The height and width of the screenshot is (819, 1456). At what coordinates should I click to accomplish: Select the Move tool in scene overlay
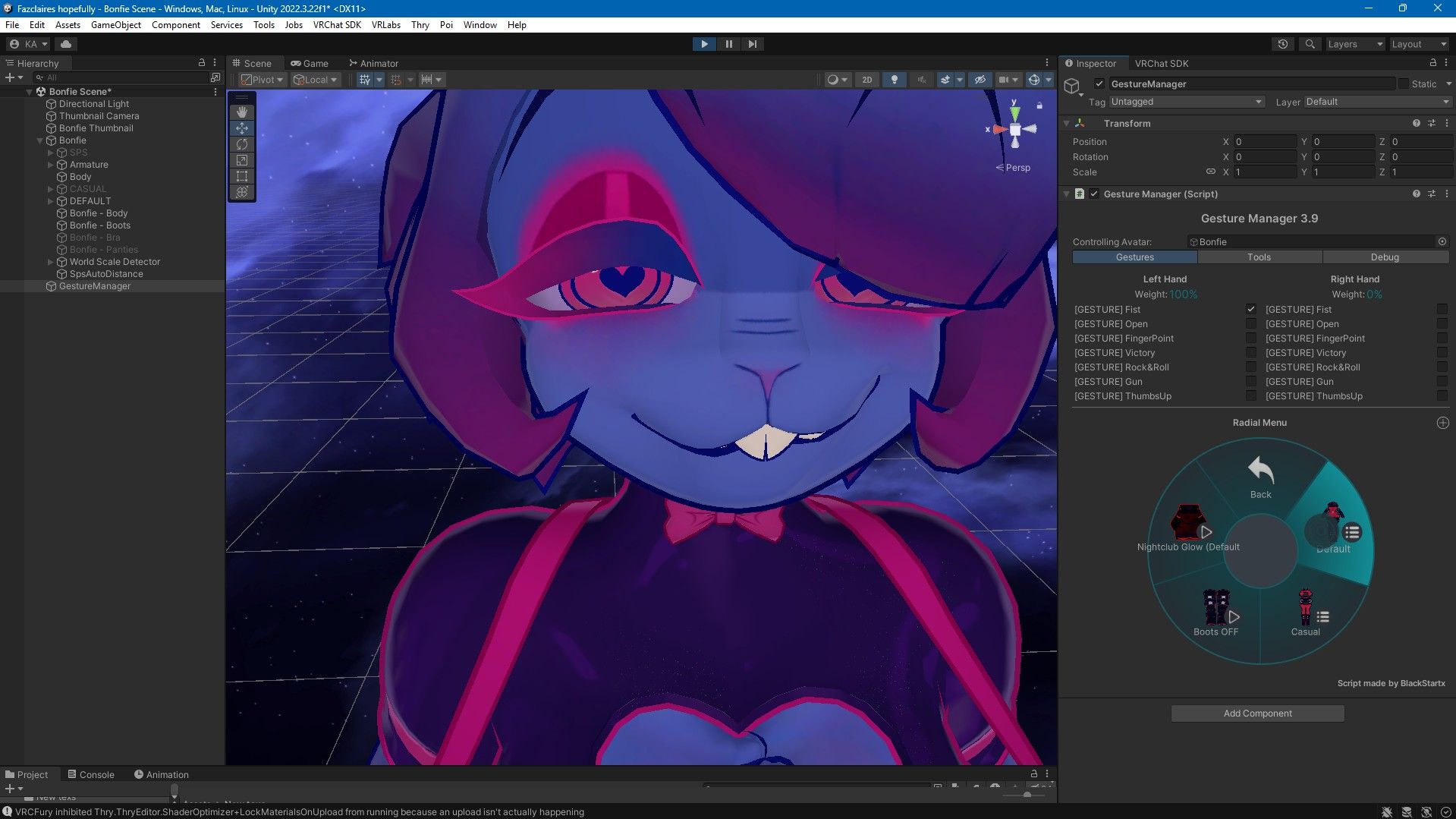tap(242, 128)
